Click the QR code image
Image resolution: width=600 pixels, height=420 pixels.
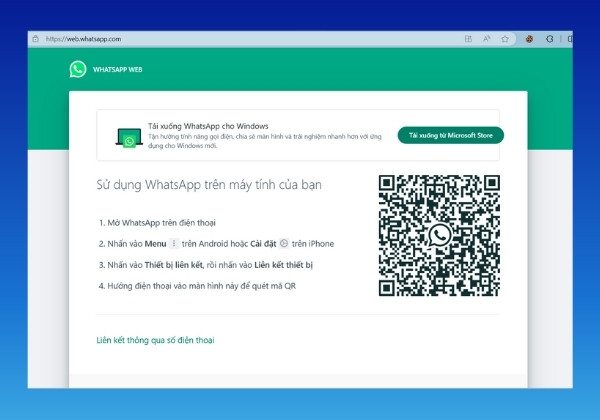click(x=439, y=235)
